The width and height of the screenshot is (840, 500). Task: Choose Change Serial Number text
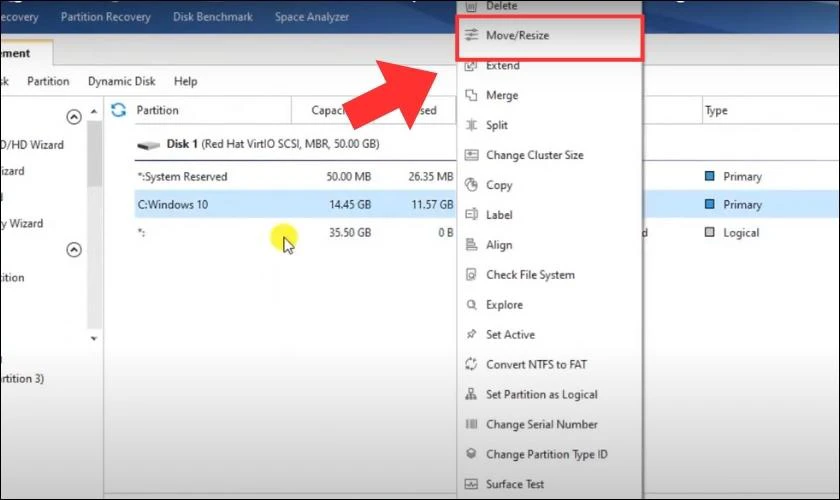(542, 424)
